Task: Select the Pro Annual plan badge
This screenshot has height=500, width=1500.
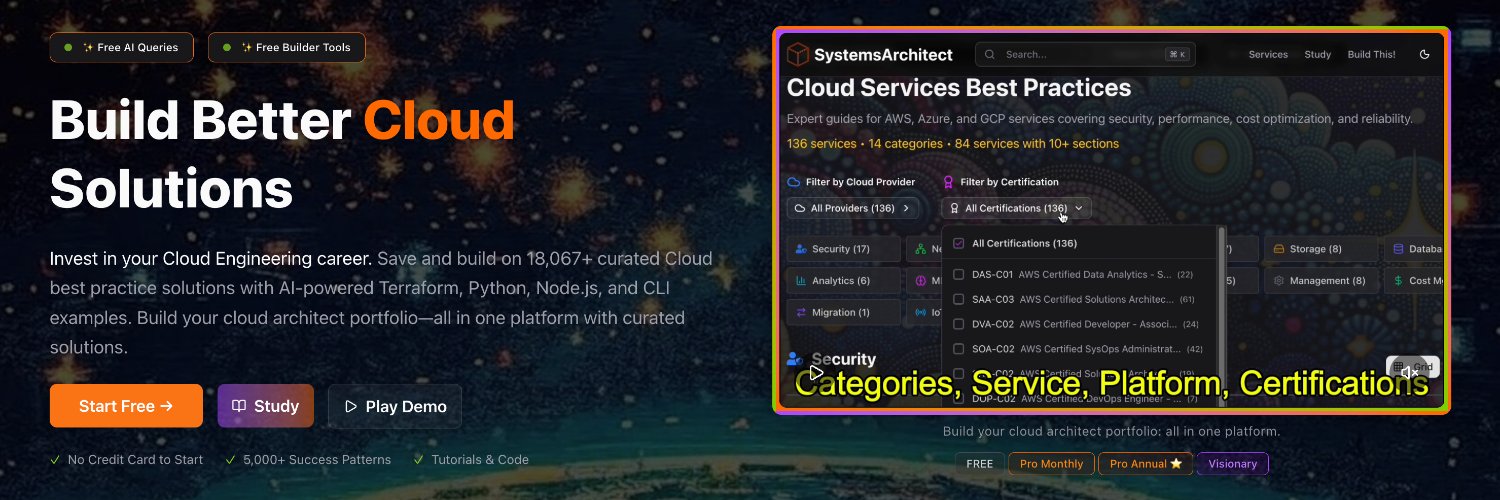Action: [x=1146, y=464]
